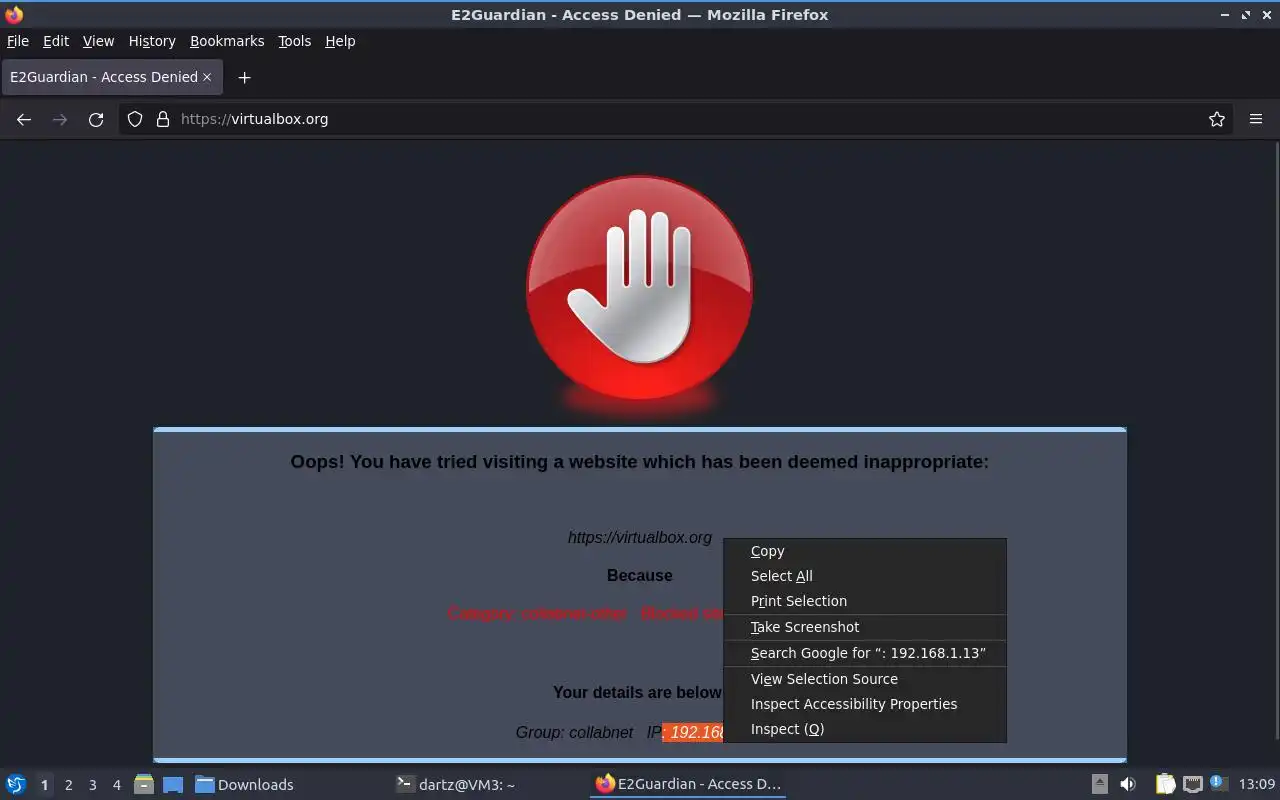The height and width of the screenshot is (800, 1280).
Task: Click the E2Guardian Firefox taskbar entry
Action: pos(688,784)
